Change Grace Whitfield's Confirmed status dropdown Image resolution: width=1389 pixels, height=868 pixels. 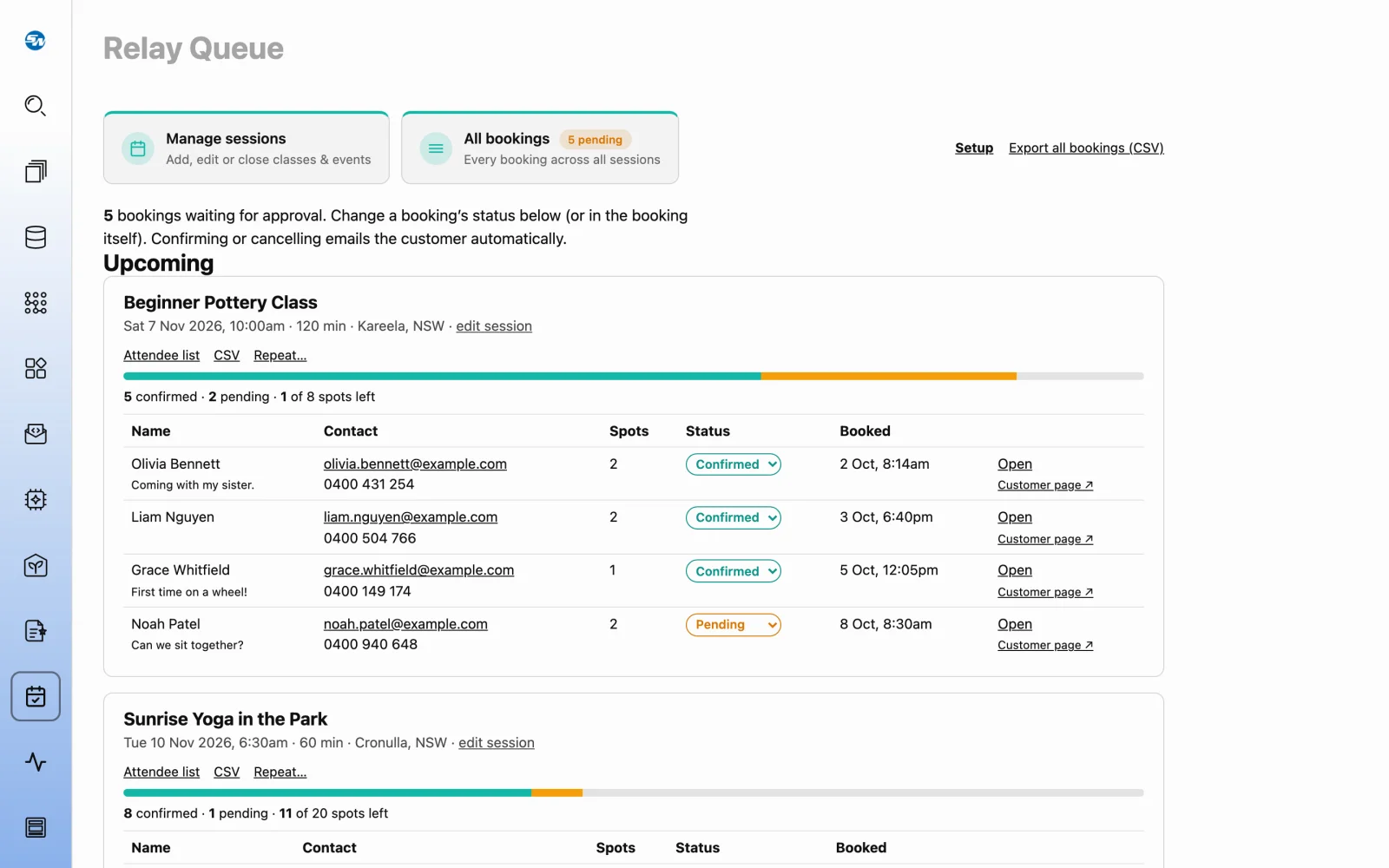[734, 571]
